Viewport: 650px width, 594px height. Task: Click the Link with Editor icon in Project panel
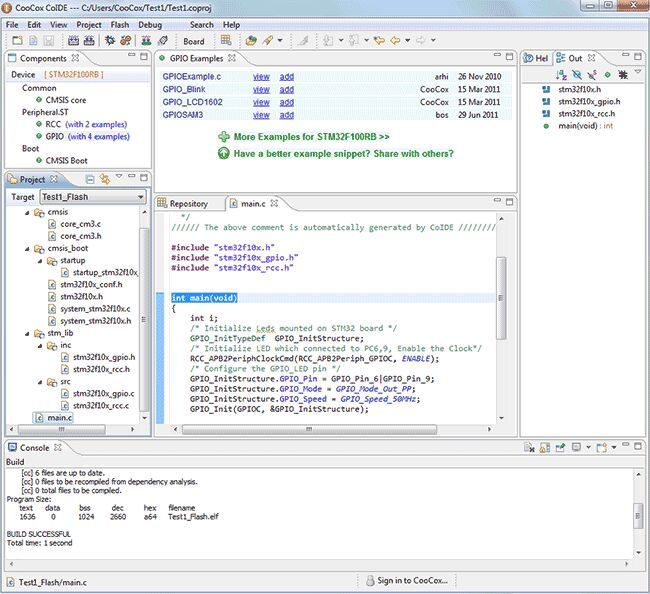pyautogui.click(x=105, y=179)
